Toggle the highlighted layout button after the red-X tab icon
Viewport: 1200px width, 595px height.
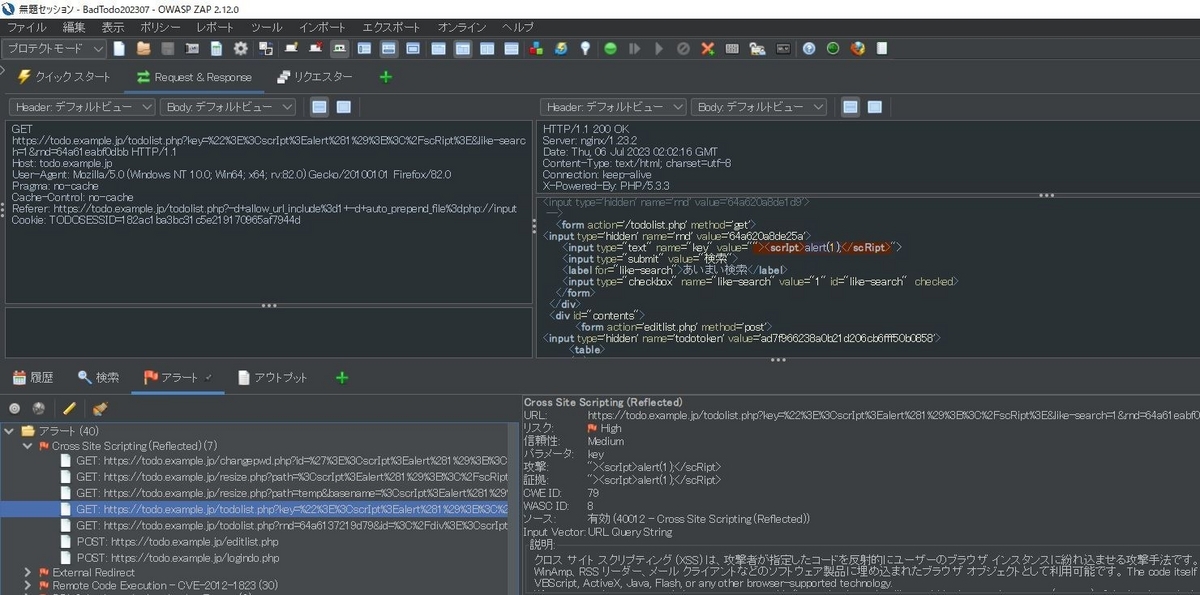(x=340, y=48)
